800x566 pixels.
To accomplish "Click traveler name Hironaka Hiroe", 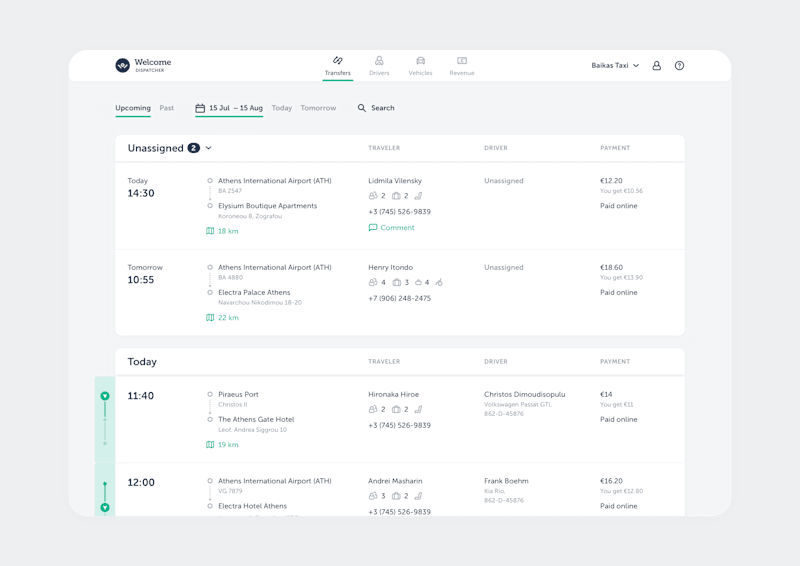I will pyautogui.click(x=393, y=395).
